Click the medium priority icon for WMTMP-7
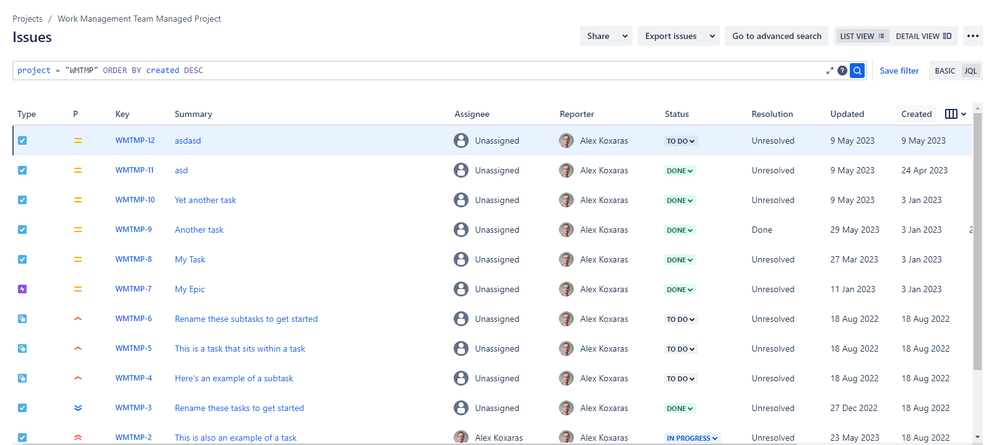 coord(78,289)
